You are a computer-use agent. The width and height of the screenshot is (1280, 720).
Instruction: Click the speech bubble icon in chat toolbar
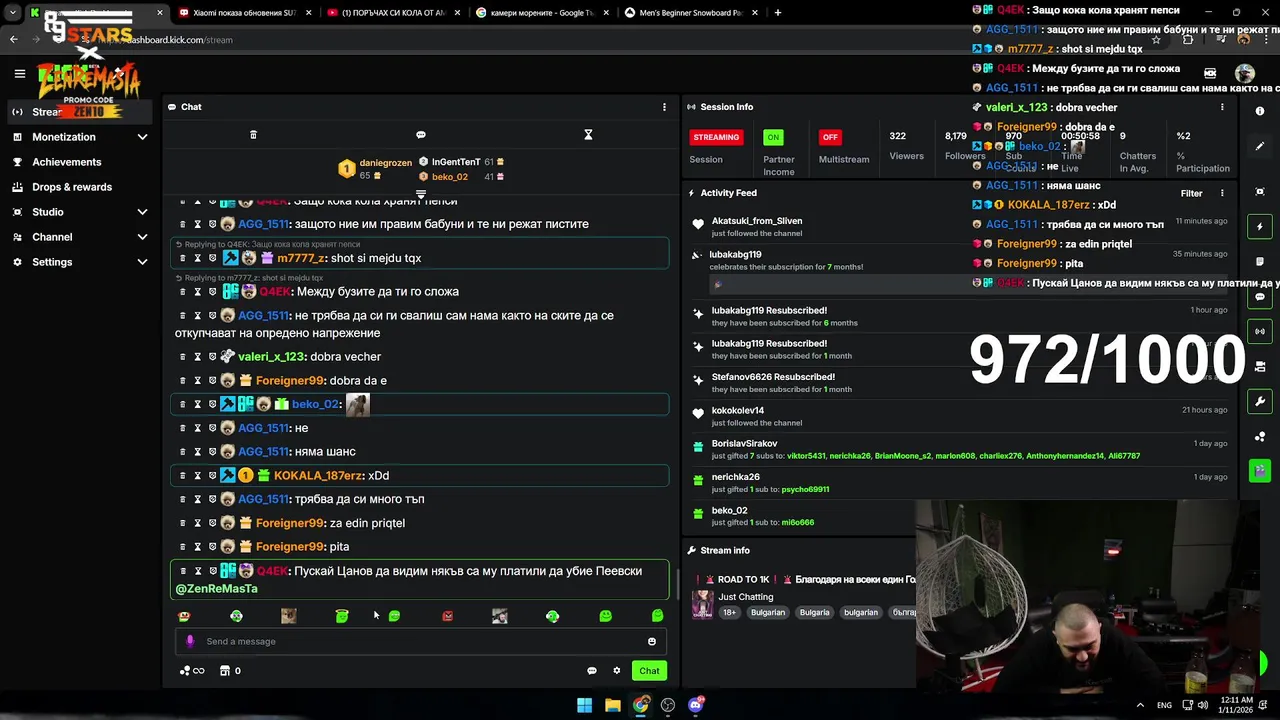421,135
